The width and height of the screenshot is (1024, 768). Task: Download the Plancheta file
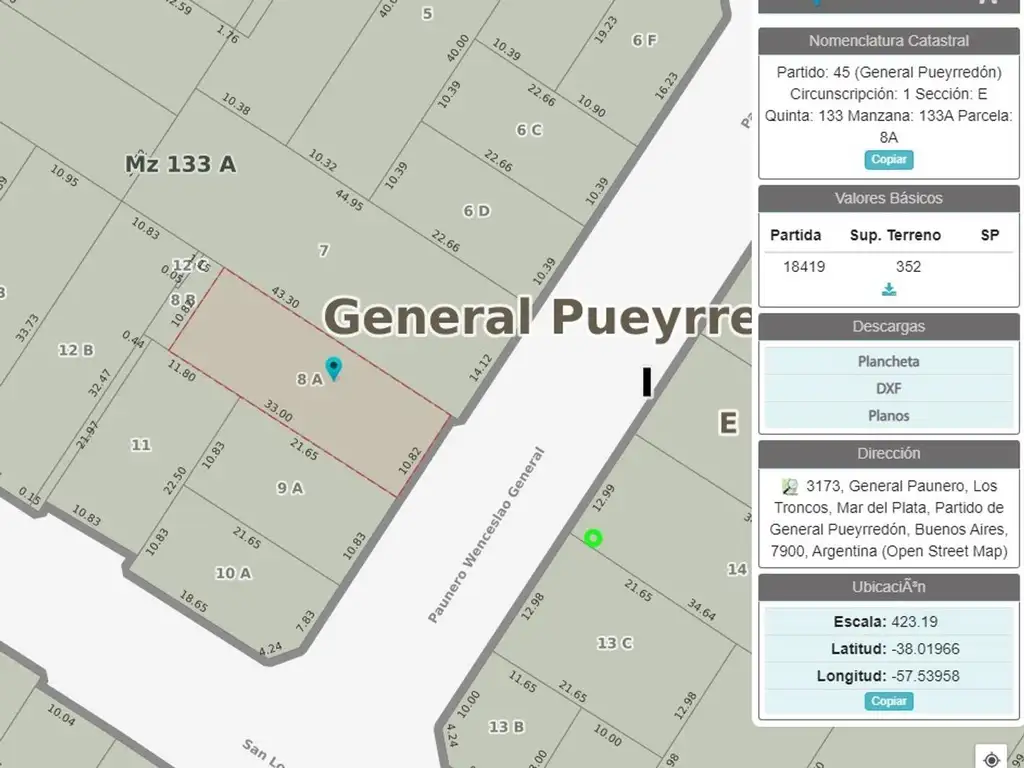888,361
